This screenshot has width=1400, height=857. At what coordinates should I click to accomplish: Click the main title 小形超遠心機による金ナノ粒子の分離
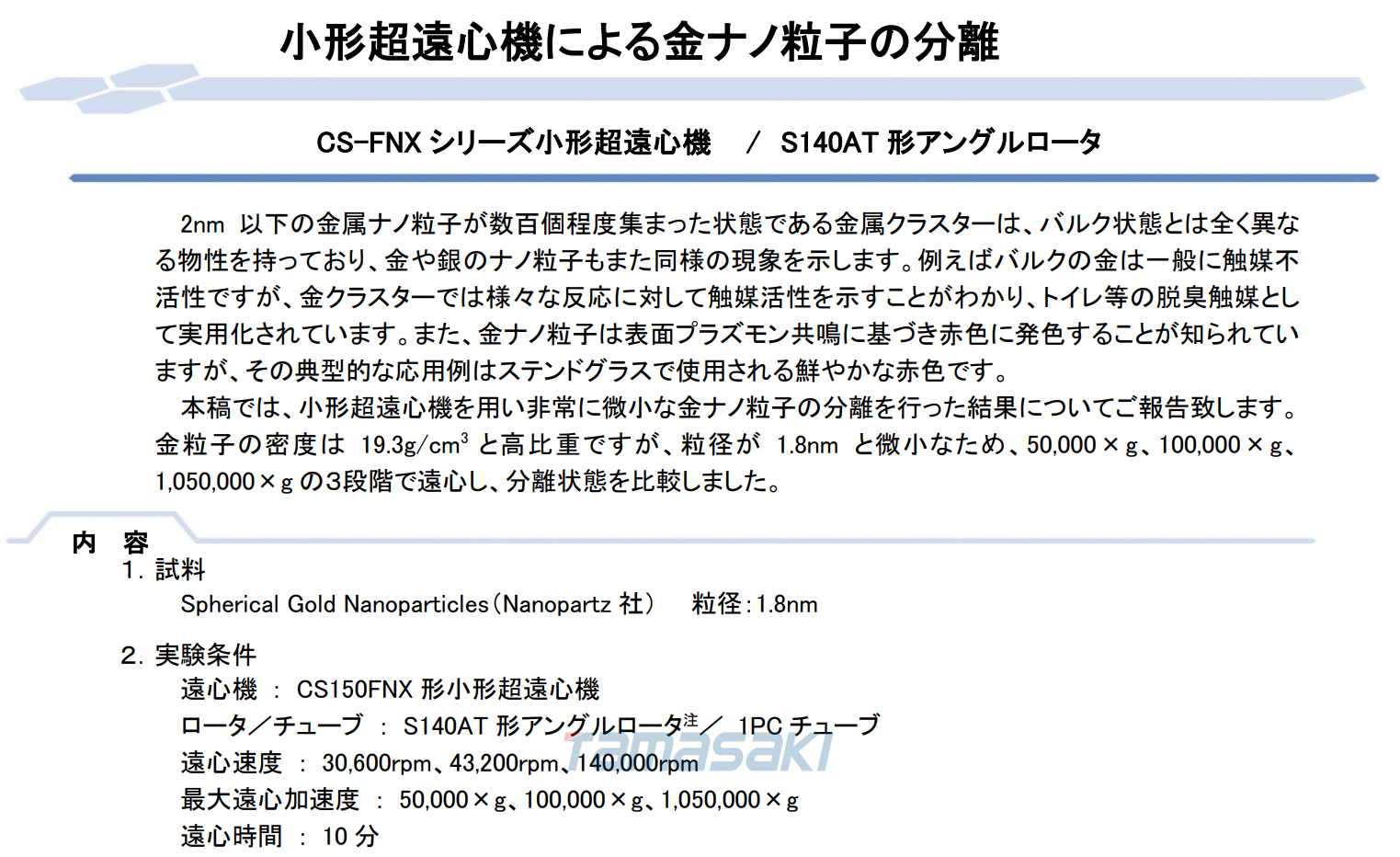(x=639, y=42)
